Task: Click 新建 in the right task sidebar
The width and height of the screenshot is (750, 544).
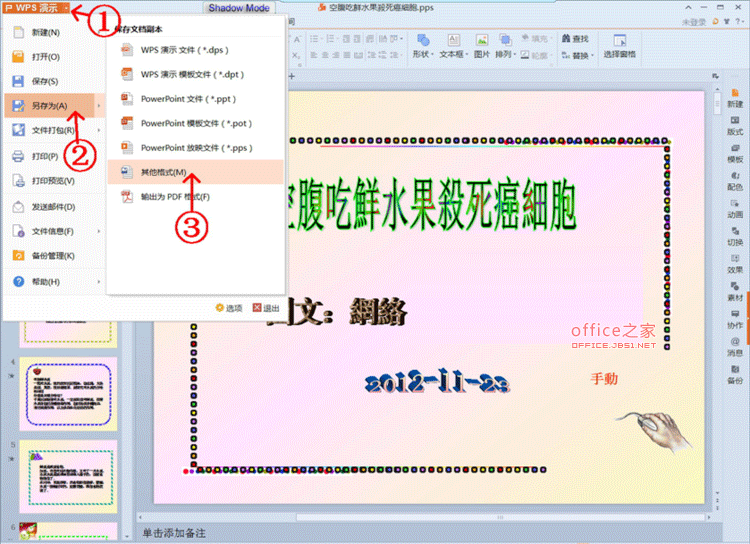Action: click(735, 99)
